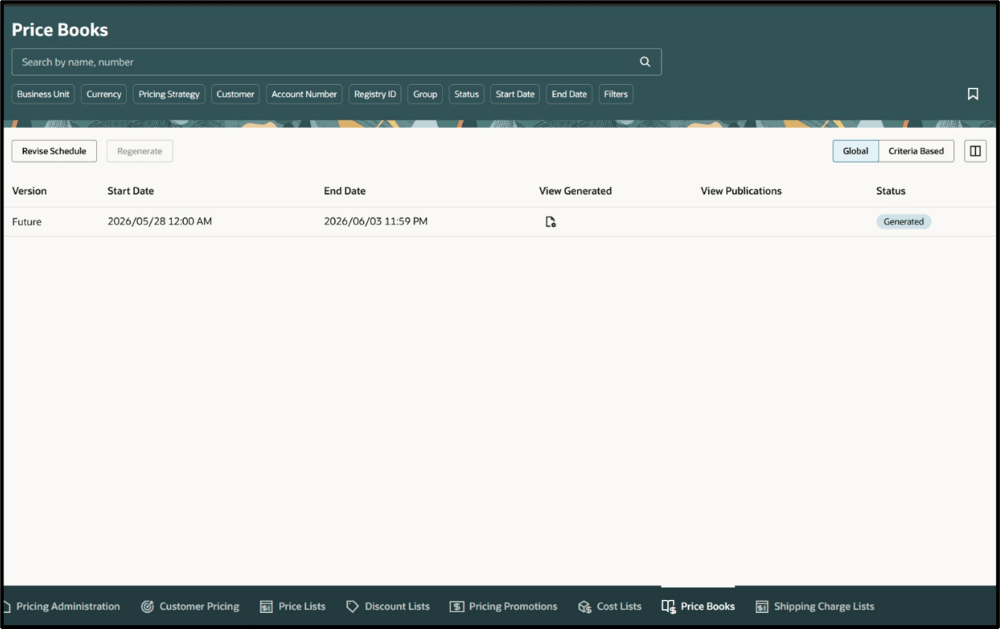Click the search magnifier icon
This screenshot has height=629, width=1000.
645,62
